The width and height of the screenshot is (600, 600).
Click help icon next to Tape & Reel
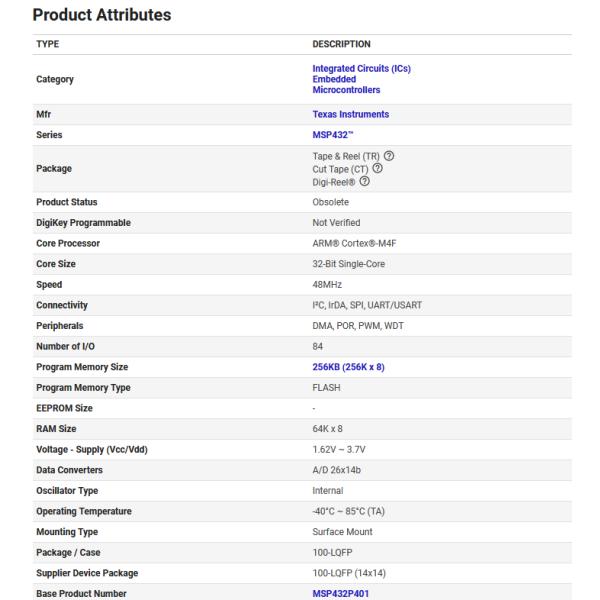click(388, 158)
